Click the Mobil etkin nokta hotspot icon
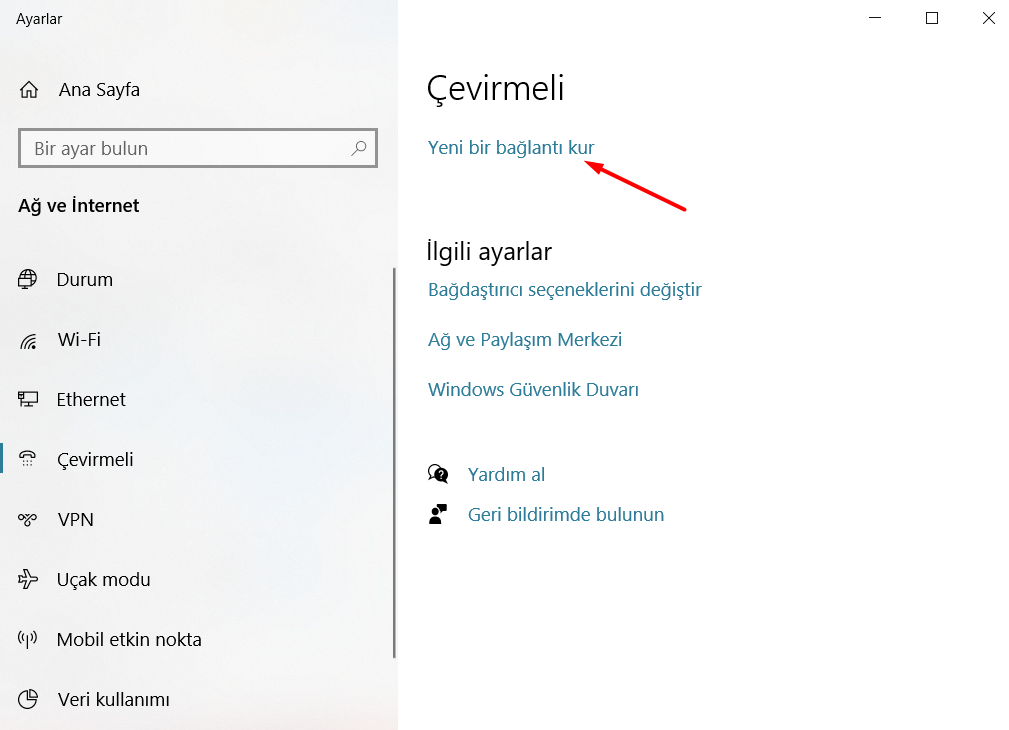This screenshot has height=730, width=1009. pyautogui.click(x=28, y=639)
